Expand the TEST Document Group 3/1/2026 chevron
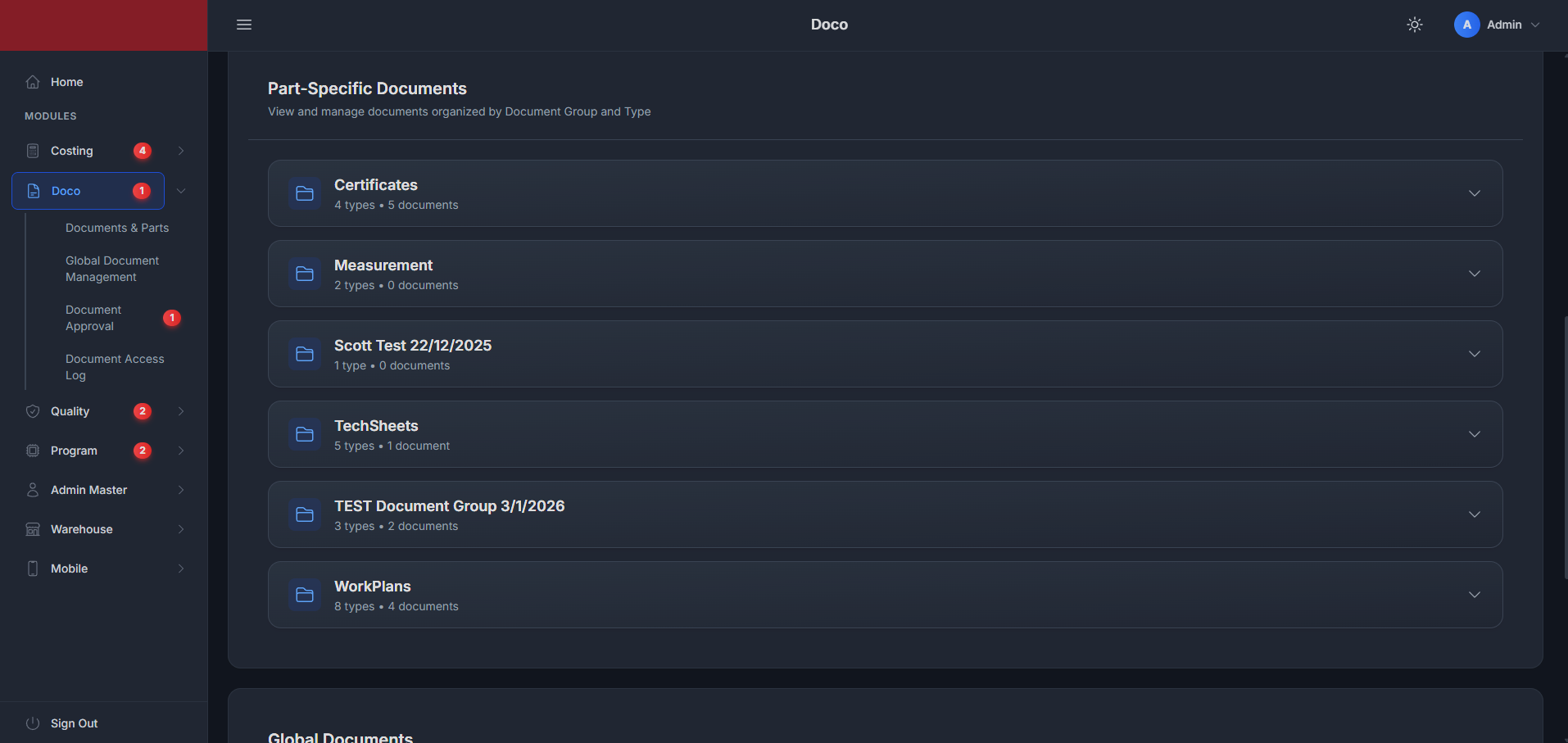This screenshot has width=1568, height=743. pyautogui.click(x=1475, y=514)
